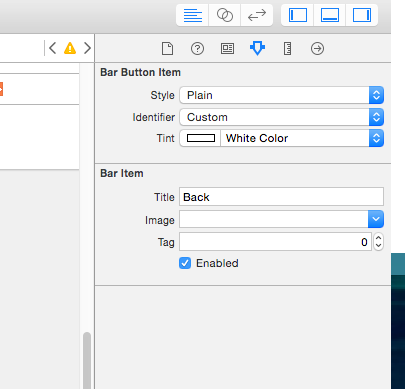This screenshot has height=389, width=405.
Task: Open the Quick Help inspector tab
Action: click(x=197, y=49)
